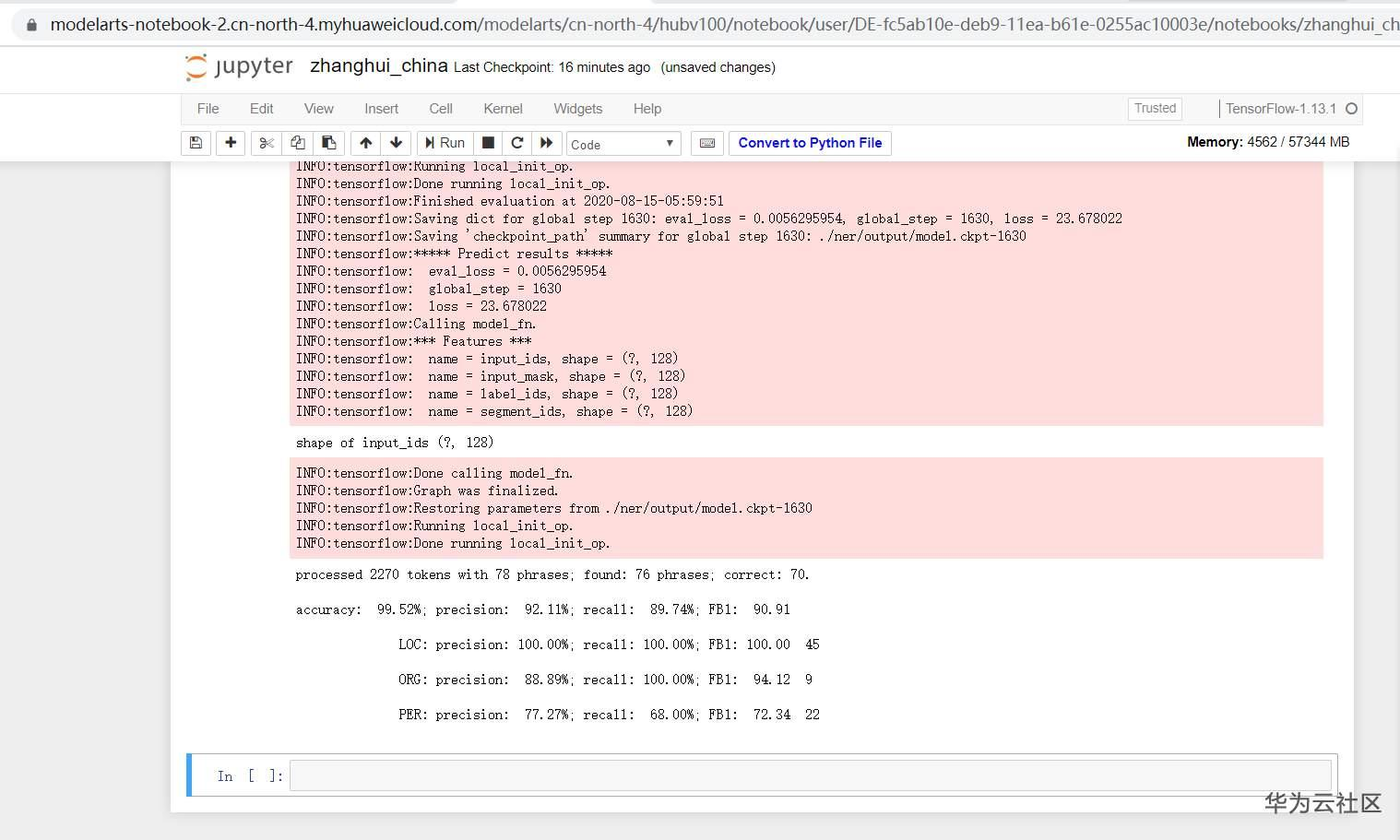Viewport: 1400px width, 840px height.
Task: Move the selected cell down
Action: point(397,143)
